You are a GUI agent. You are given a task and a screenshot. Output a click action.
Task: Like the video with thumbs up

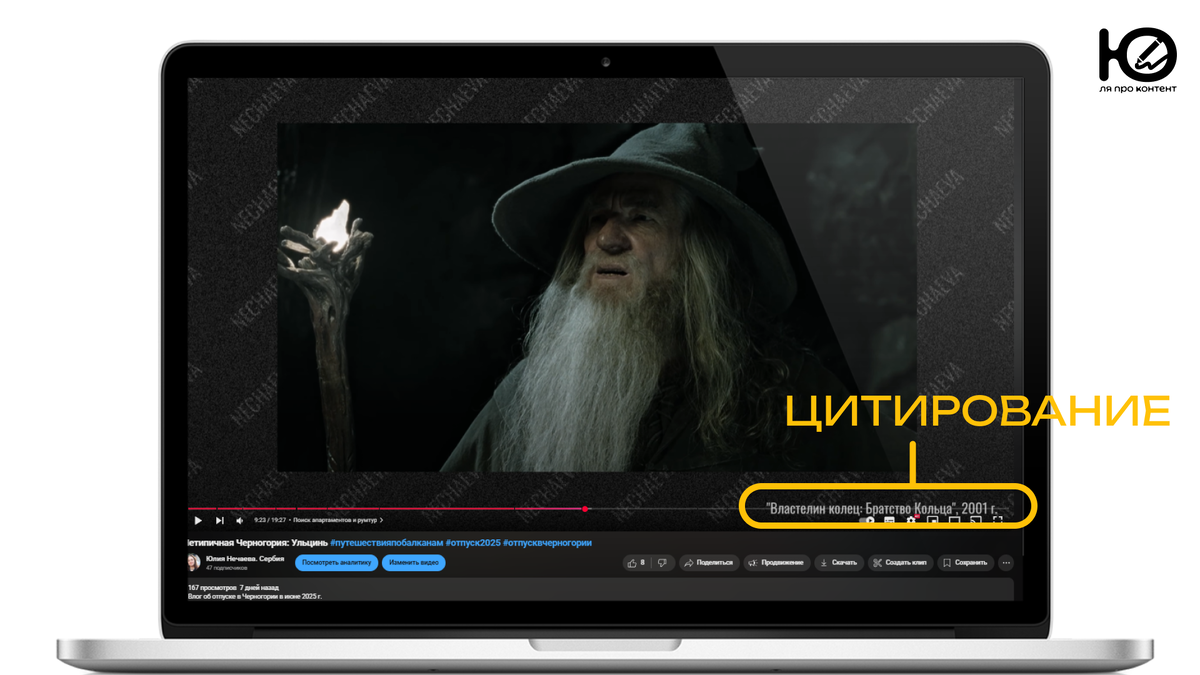click(636, 563)
